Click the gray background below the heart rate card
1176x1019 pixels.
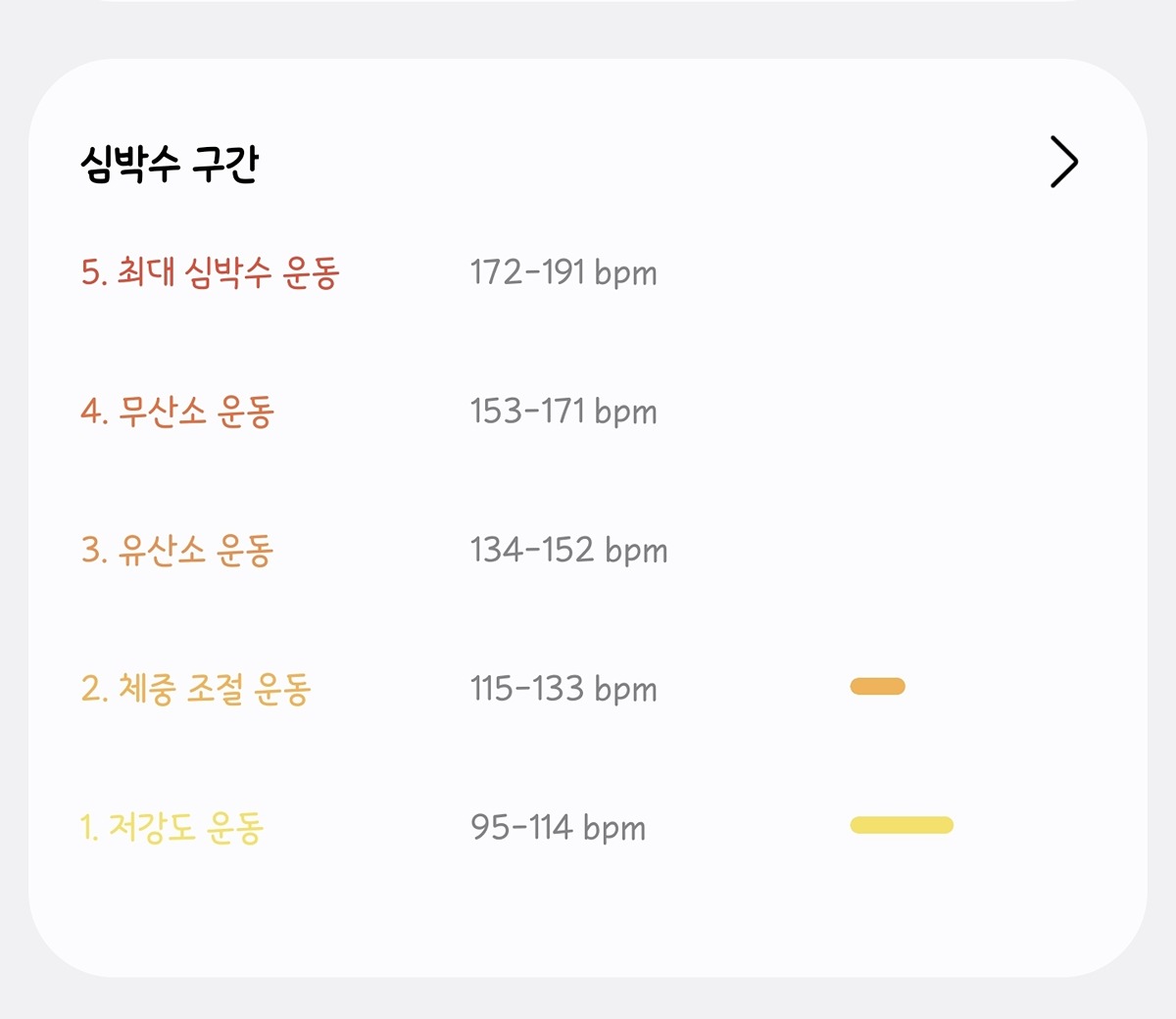point(588,999)
